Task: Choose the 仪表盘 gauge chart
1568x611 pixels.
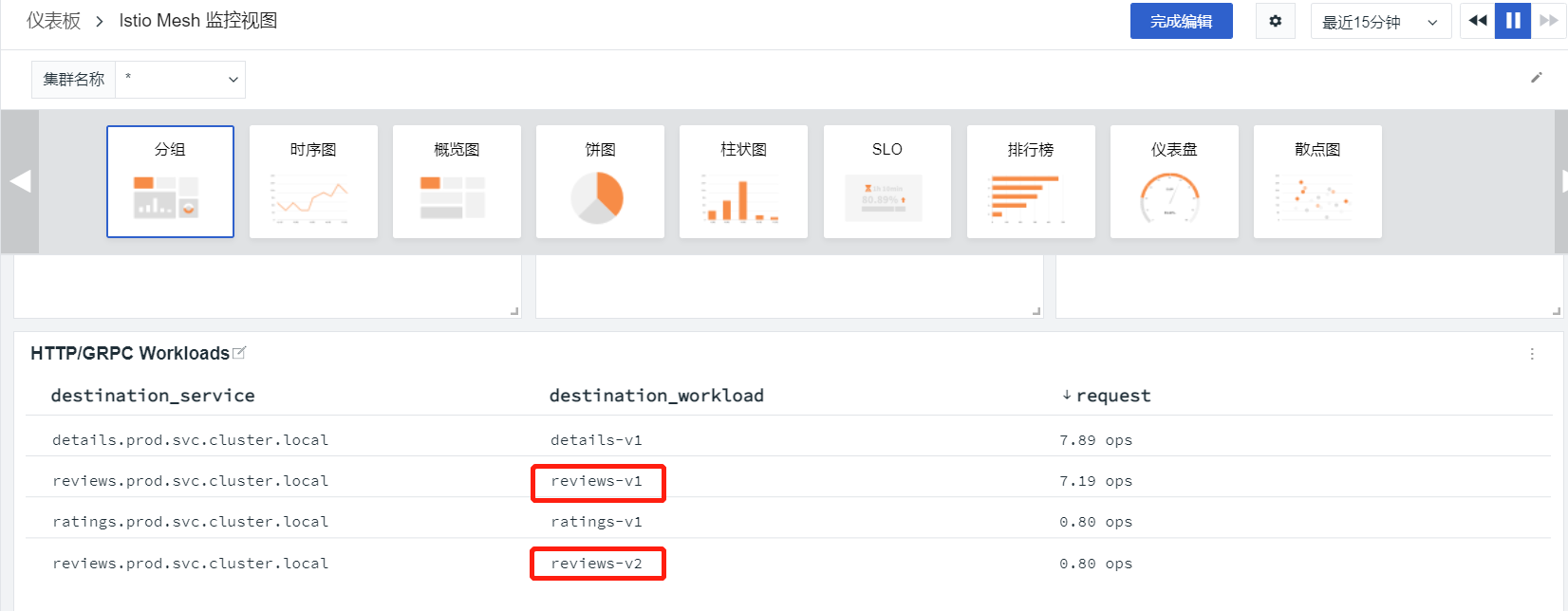Action: 1174,181
